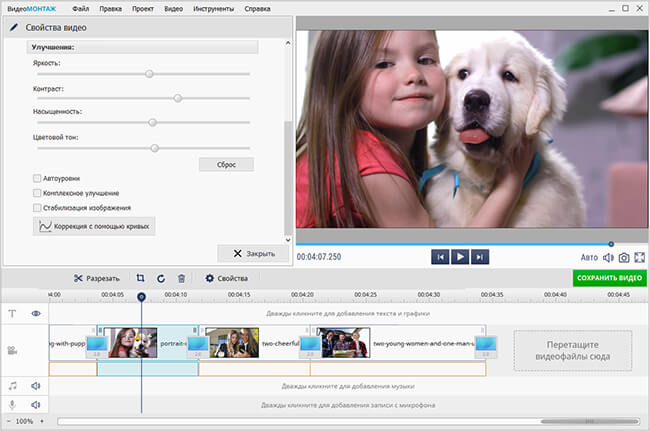Mute the music track speaker icon
The width and height of the screenshot is (650, 431).
(x=35, y=385)
